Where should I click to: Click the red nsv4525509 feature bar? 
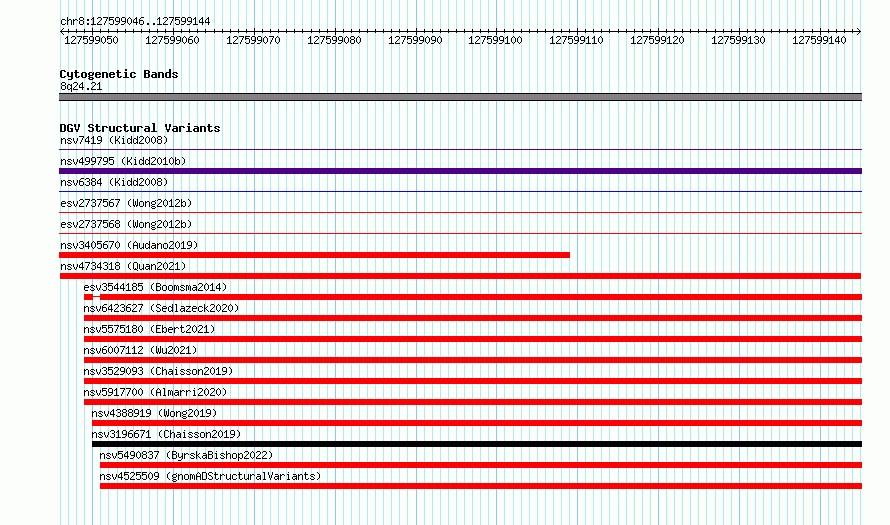click(x=481, y=486)
